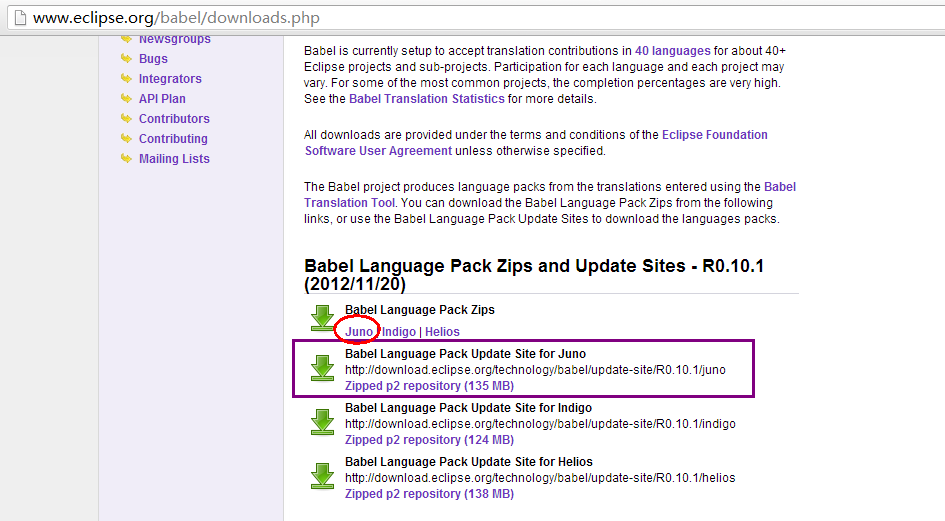Download Zipped p2 repository (138 MB)

[429, 494]
